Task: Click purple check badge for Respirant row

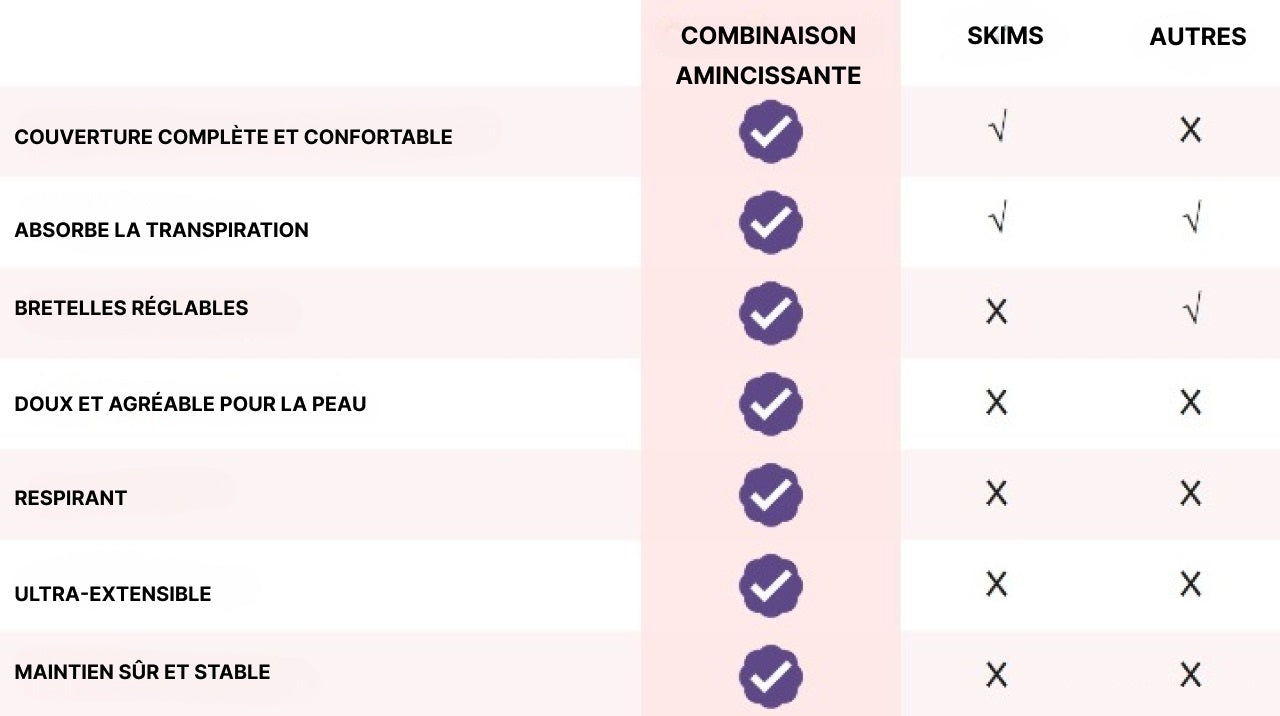Action: 770,495
